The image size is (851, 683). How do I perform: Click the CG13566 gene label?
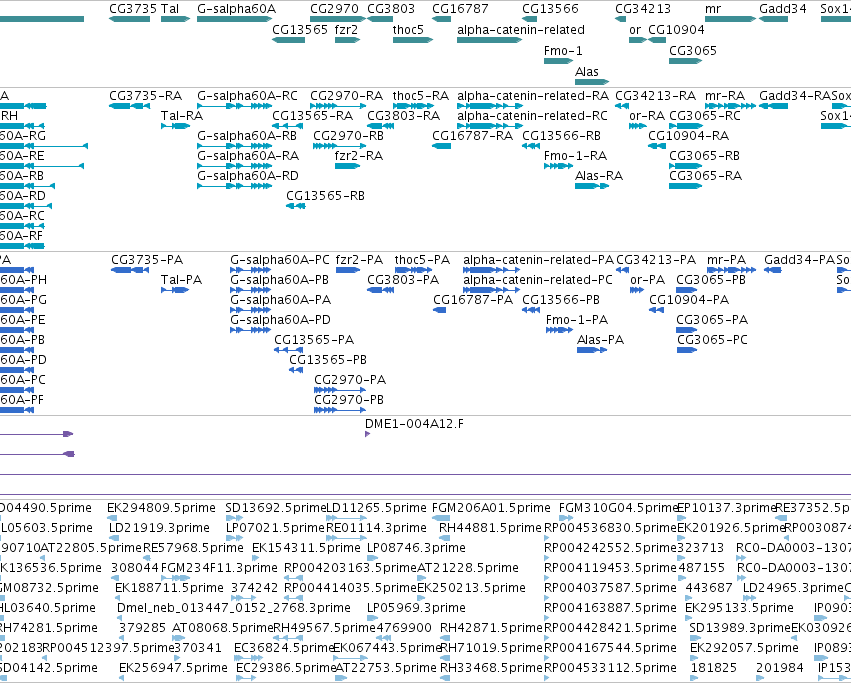[550, 9]
